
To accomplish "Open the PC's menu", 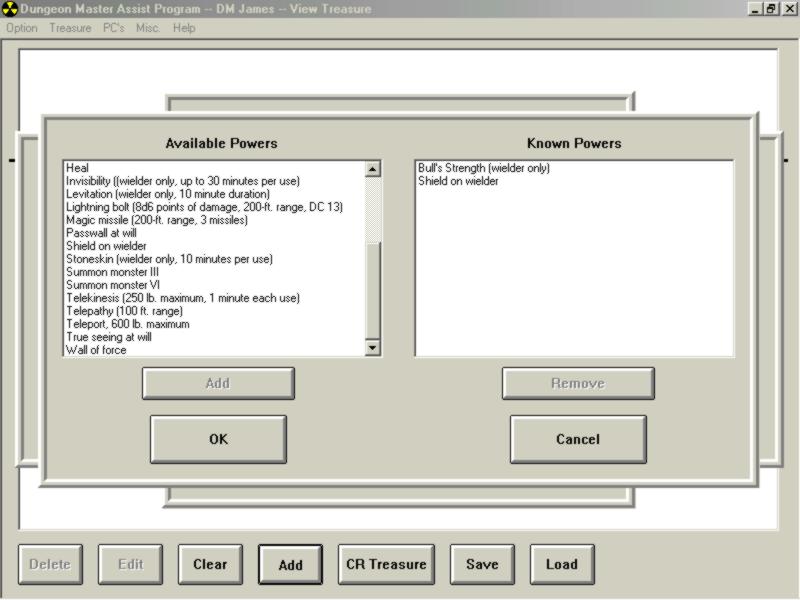I will click(114, 28).
